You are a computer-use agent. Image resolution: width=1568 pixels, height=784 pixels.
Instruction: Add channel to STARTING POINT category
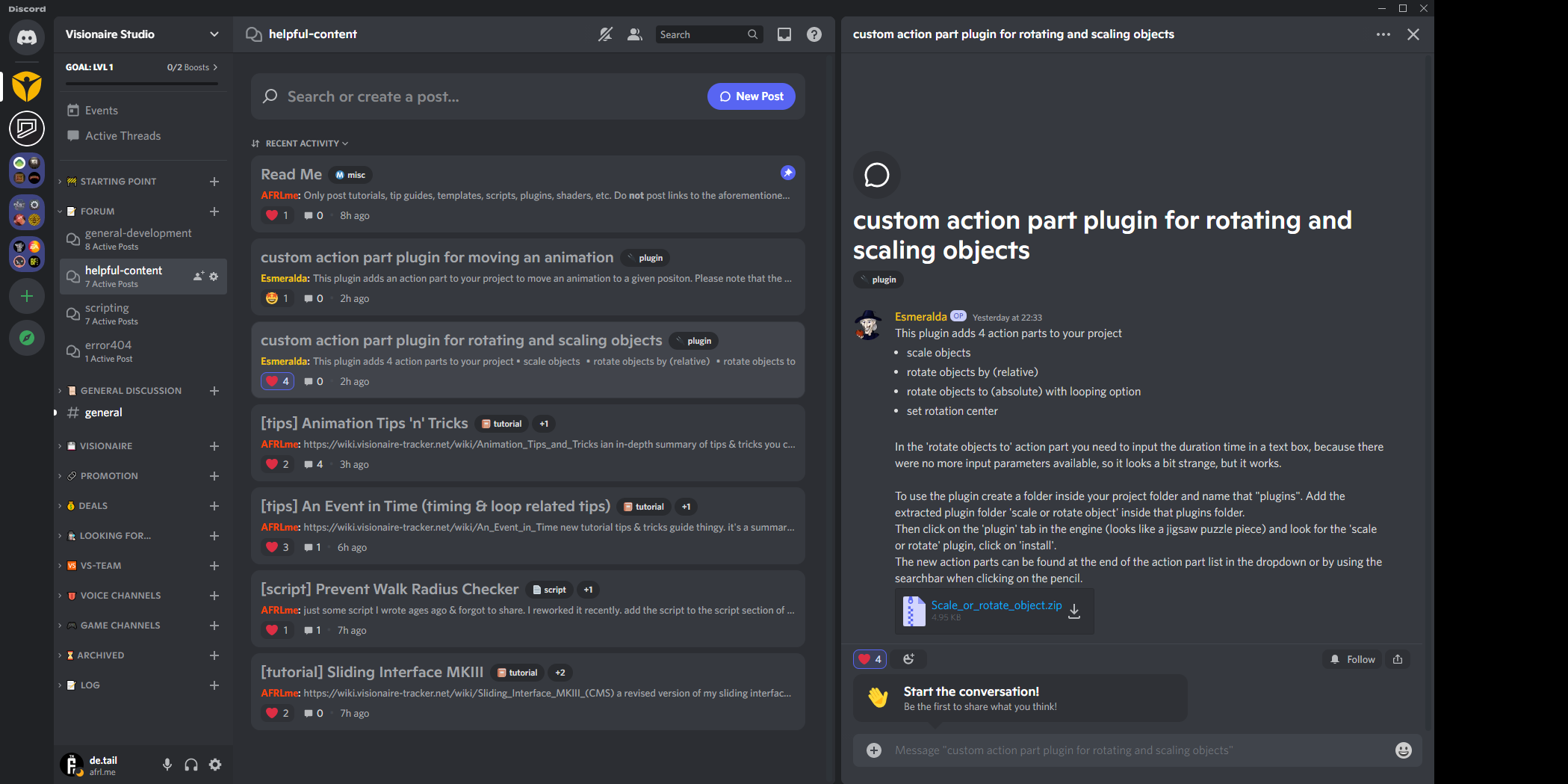click(214, 182)
